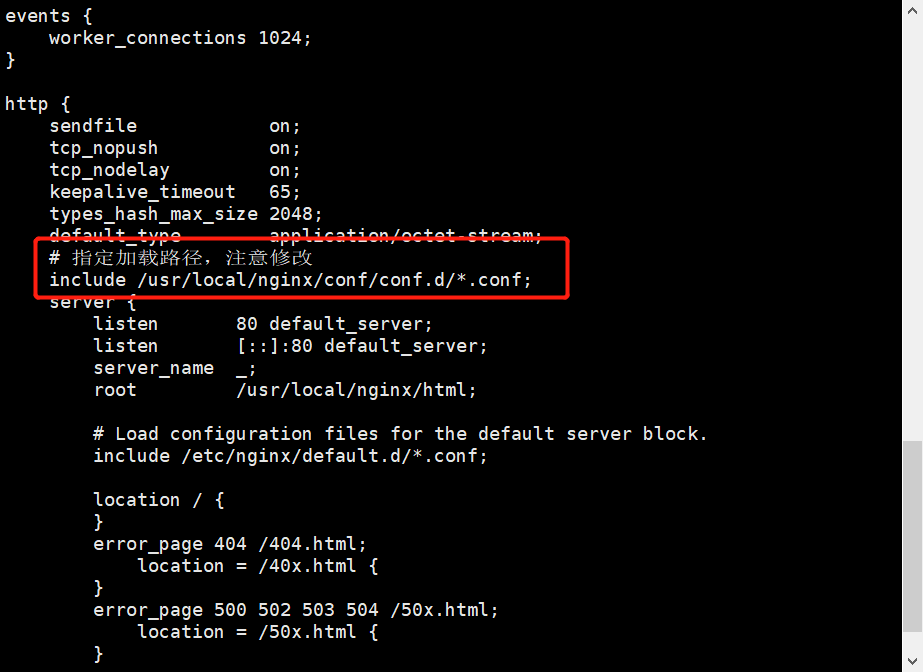Image resolution: width=923 pixels, height=672 pixels.
Task: Click the error_page 404 /404.html line
Action: [x=230, y=544]
